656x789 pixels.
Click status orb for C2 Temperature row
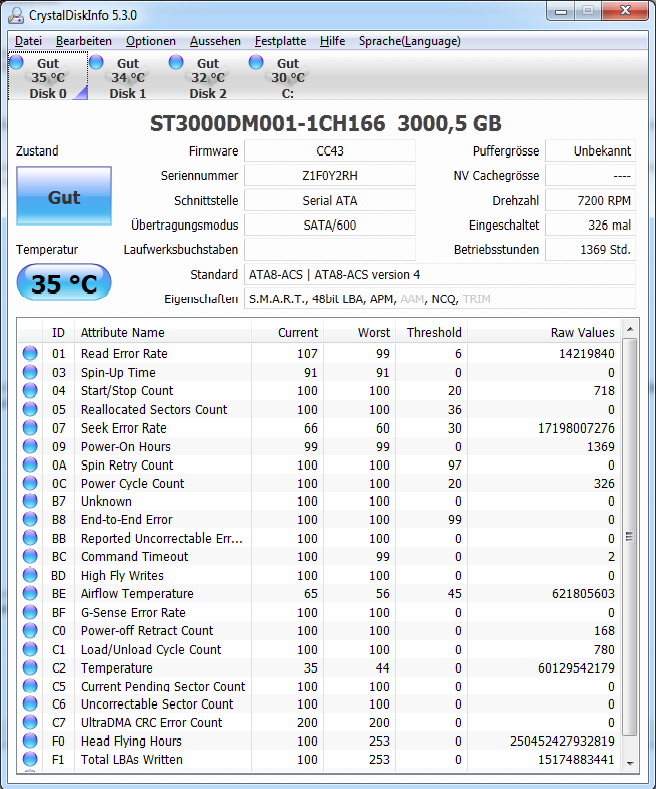[30, 668]
